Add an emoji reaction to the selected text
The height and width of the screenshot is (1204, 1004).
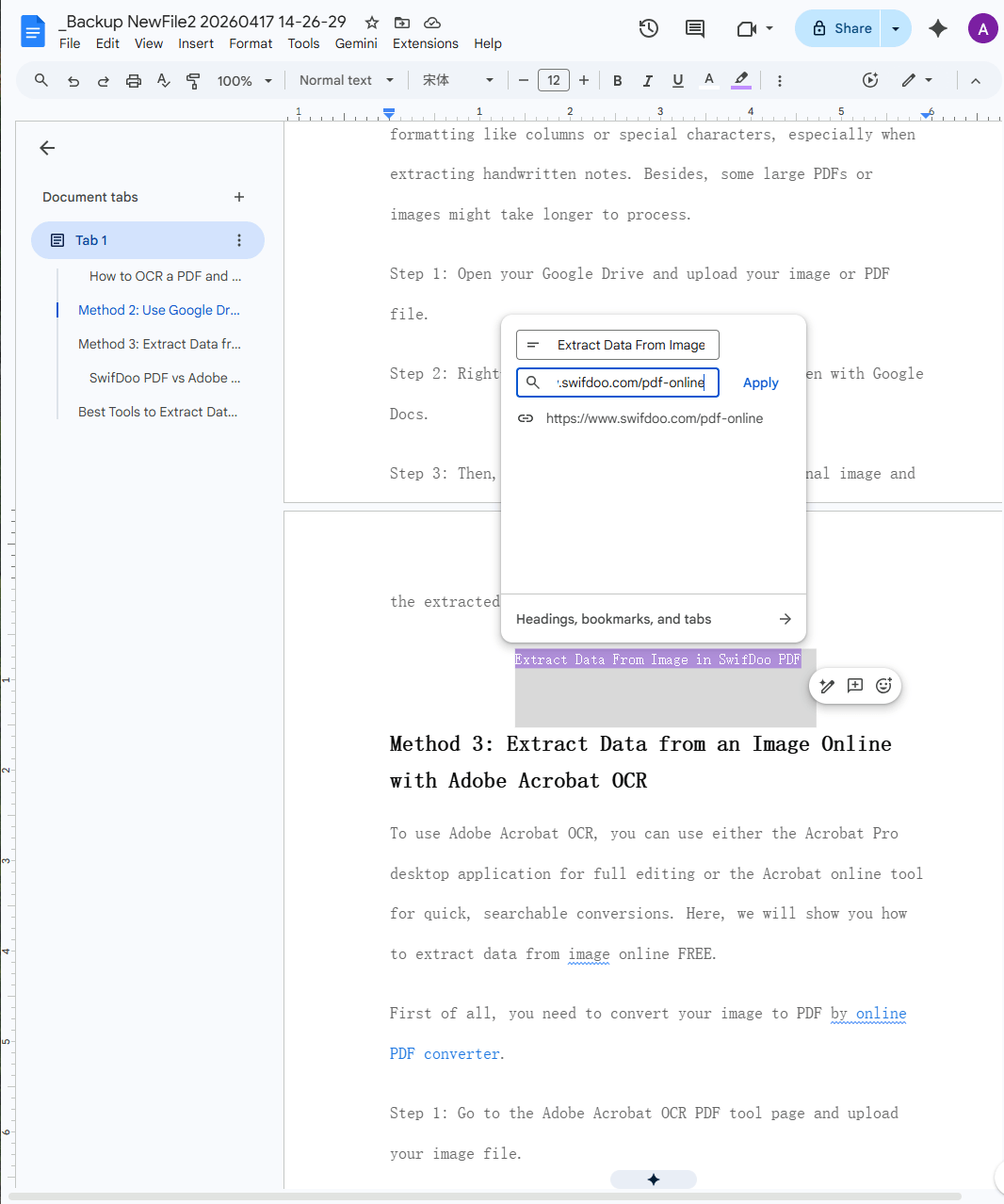point(883,686)
